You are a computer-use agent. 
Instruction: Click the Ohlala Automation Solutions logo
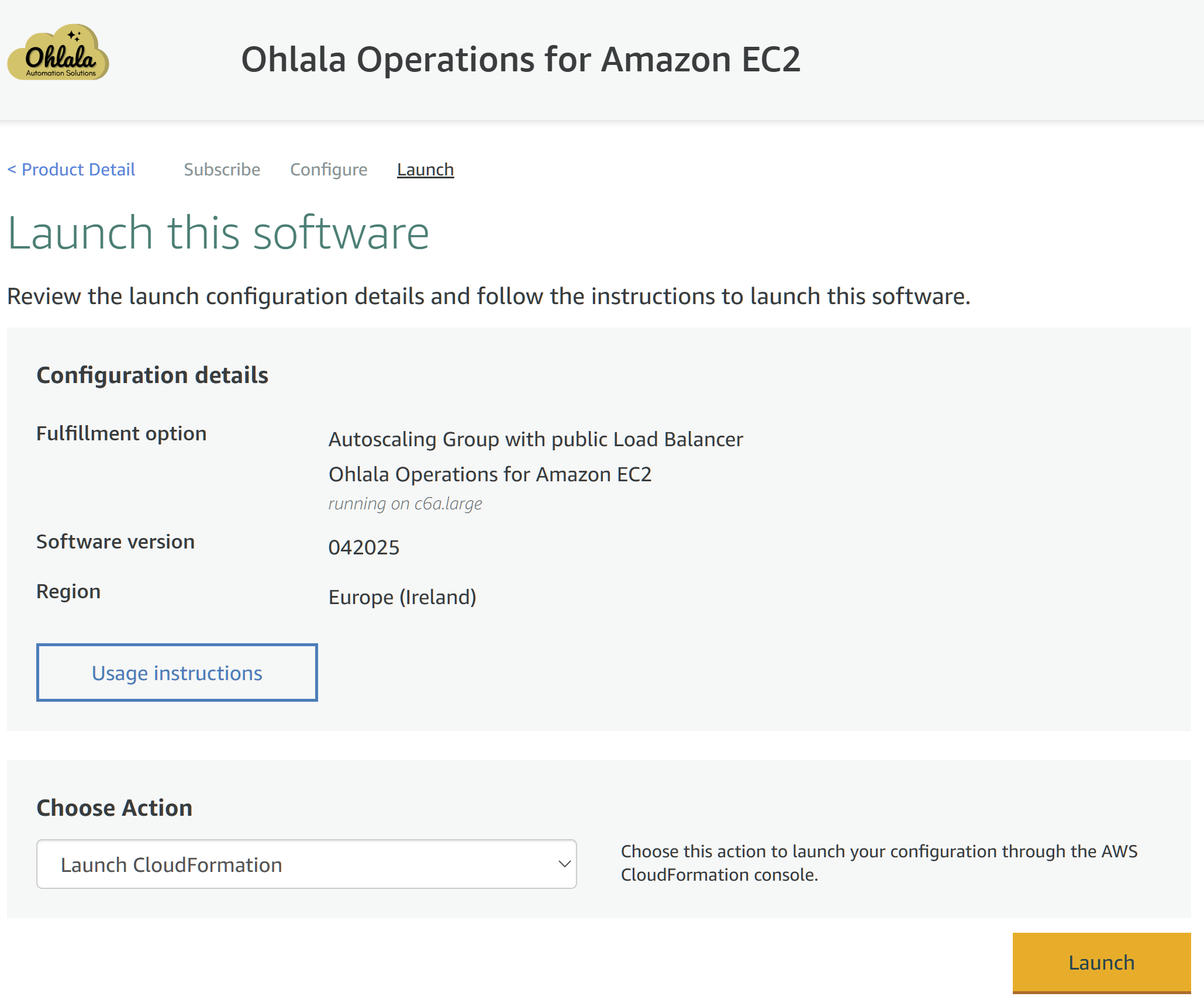click(58, 53)
